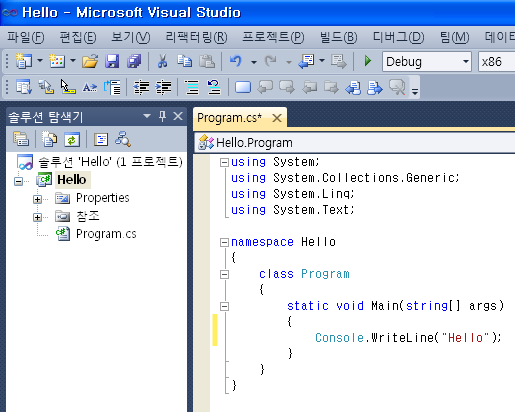Click the Paste clipboard icon
This screenshot has width=515, height=412.
(207, 61)
